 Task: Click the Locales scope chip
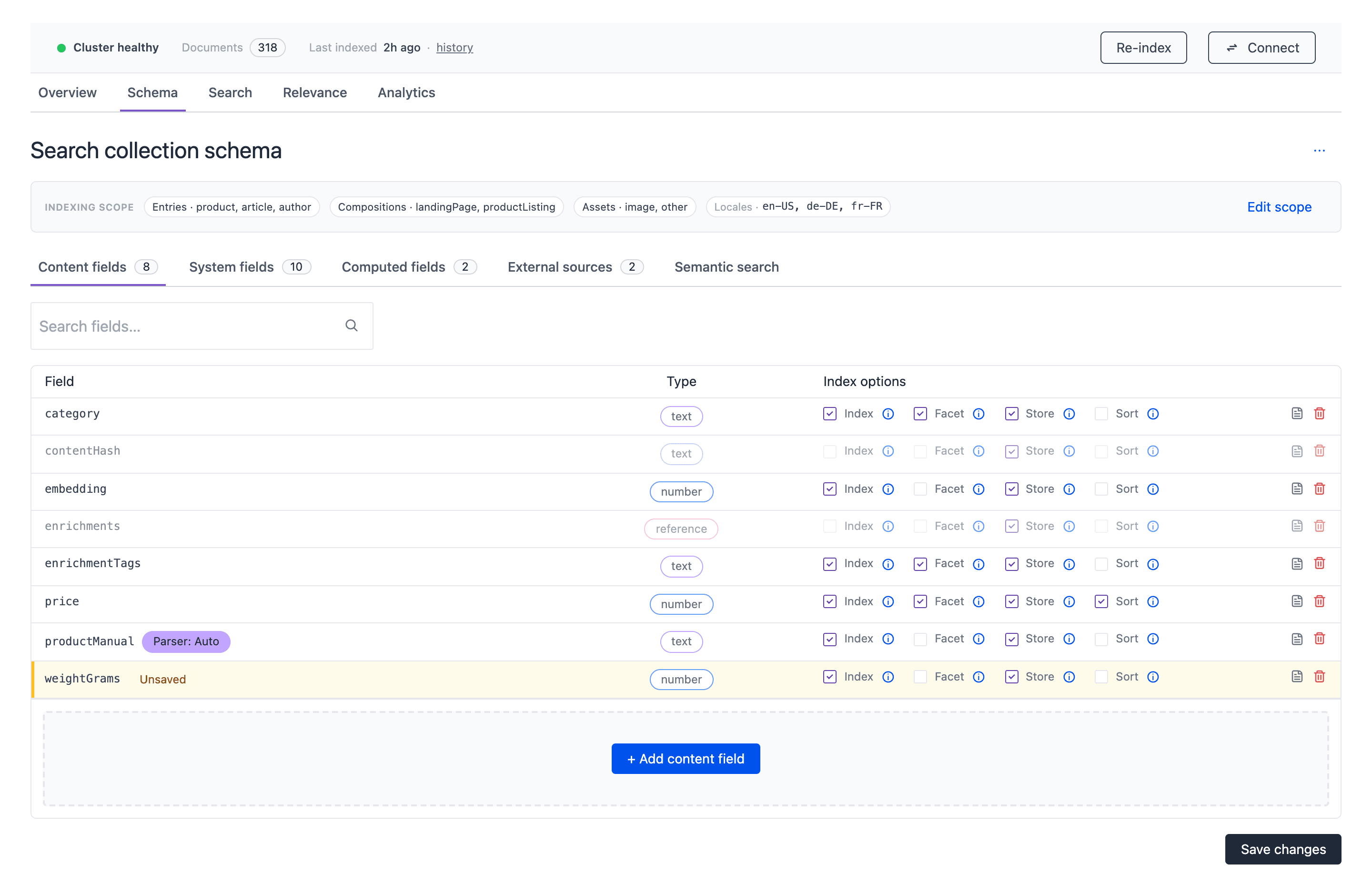click(798, 207)
